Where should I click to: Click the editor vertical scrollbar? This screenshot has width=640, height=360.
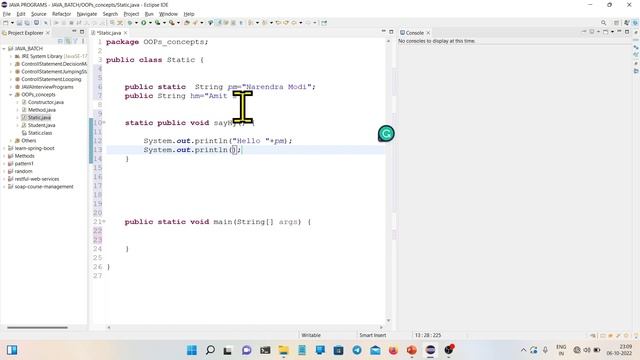(x=388, y=180)
